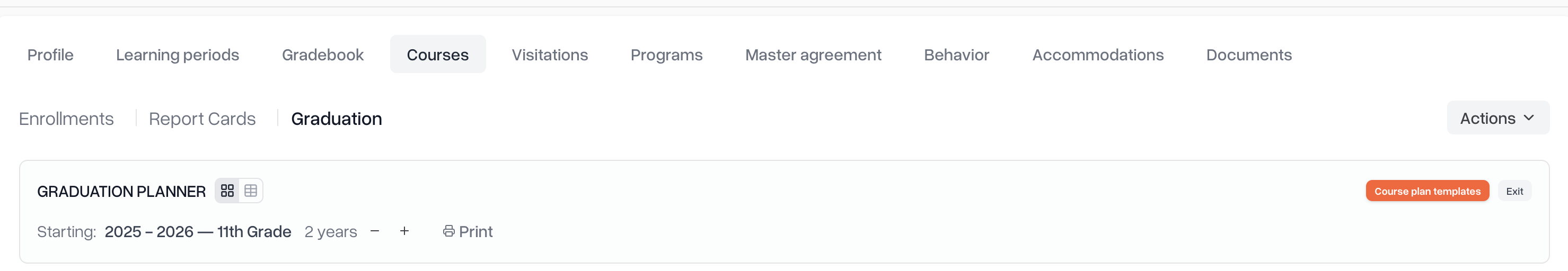
Task: Open the Gradebook tab
Action: click(x=323, y=55)
